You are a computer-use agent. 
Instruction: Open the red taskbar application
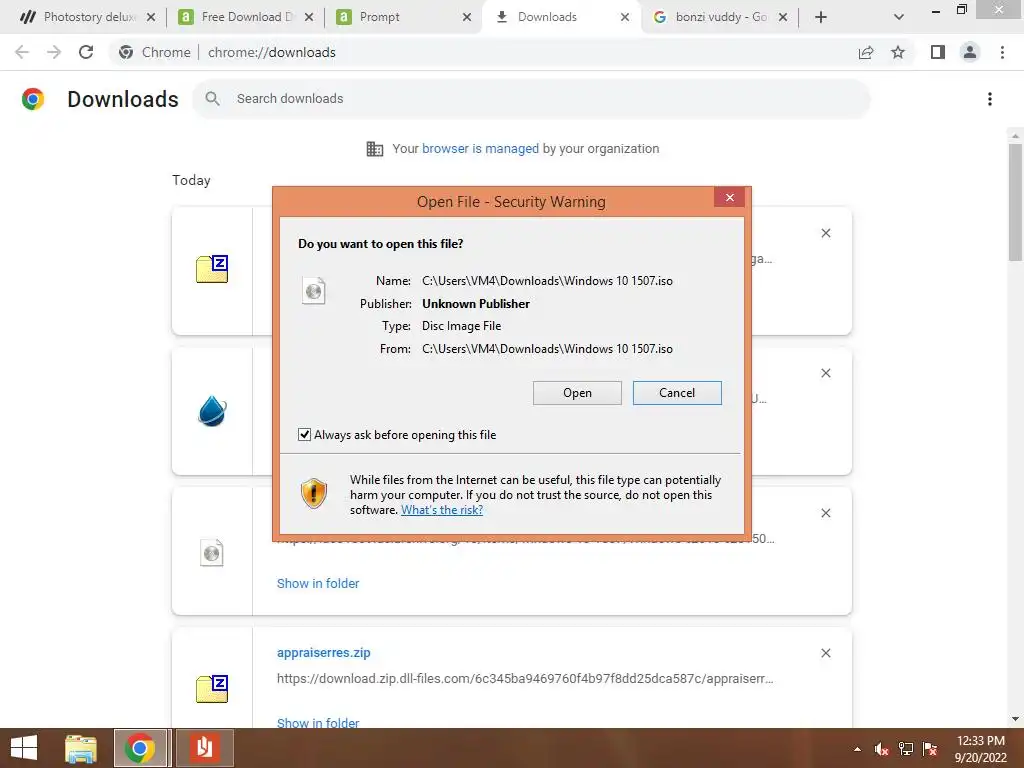tap(204, 748)
